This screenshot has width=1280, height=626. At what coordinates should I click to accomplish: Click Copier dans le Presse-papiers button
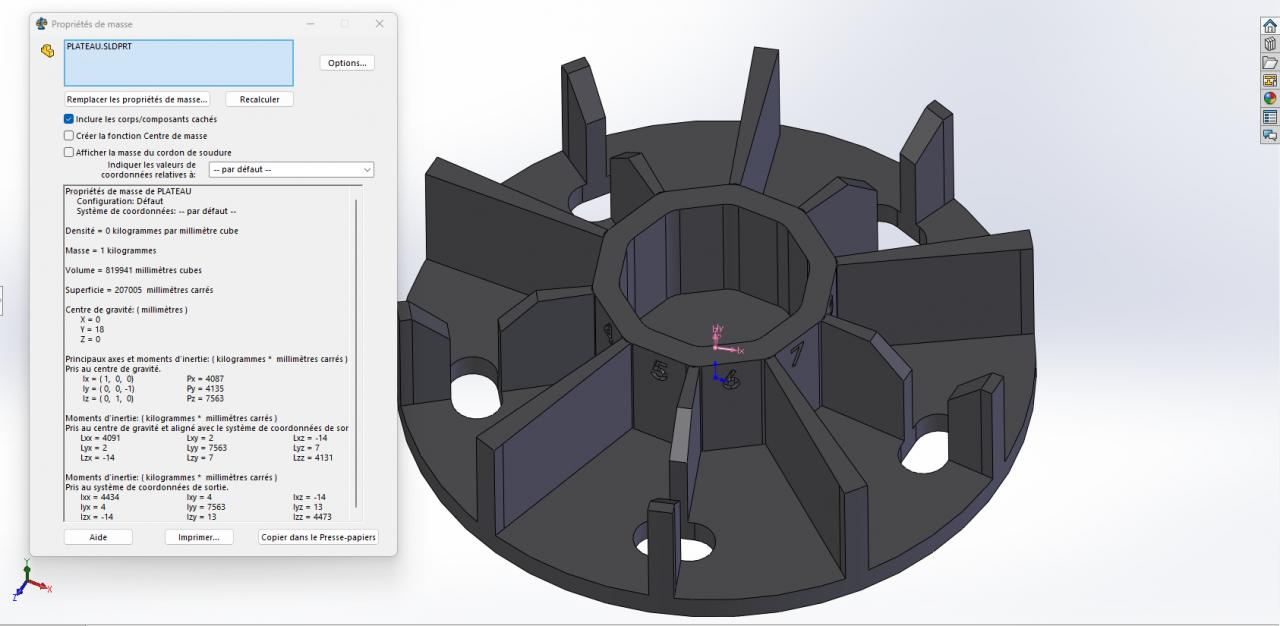[318, 537]
